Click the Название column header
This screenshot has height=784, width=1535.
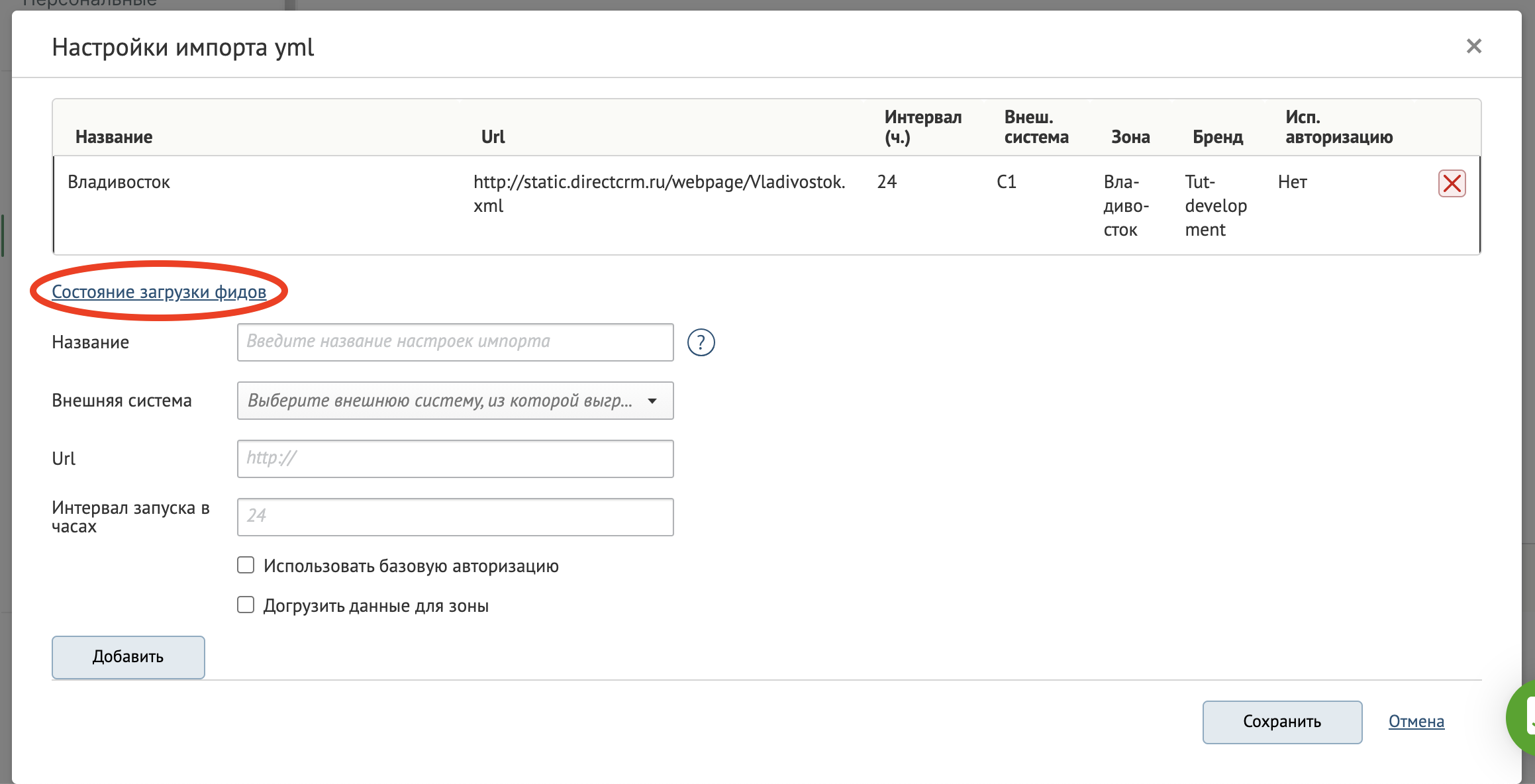point(114,137)
